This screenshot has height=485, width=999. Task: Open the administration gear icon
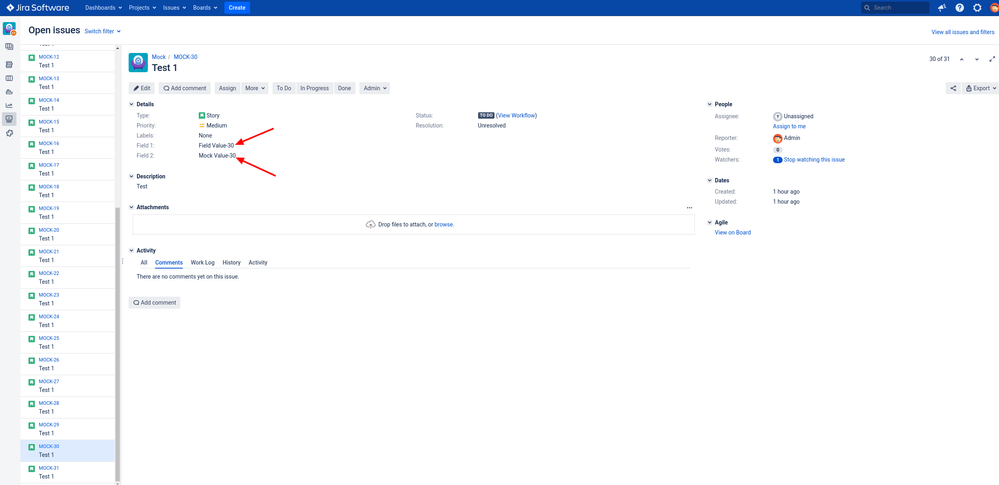pos(977,8)
